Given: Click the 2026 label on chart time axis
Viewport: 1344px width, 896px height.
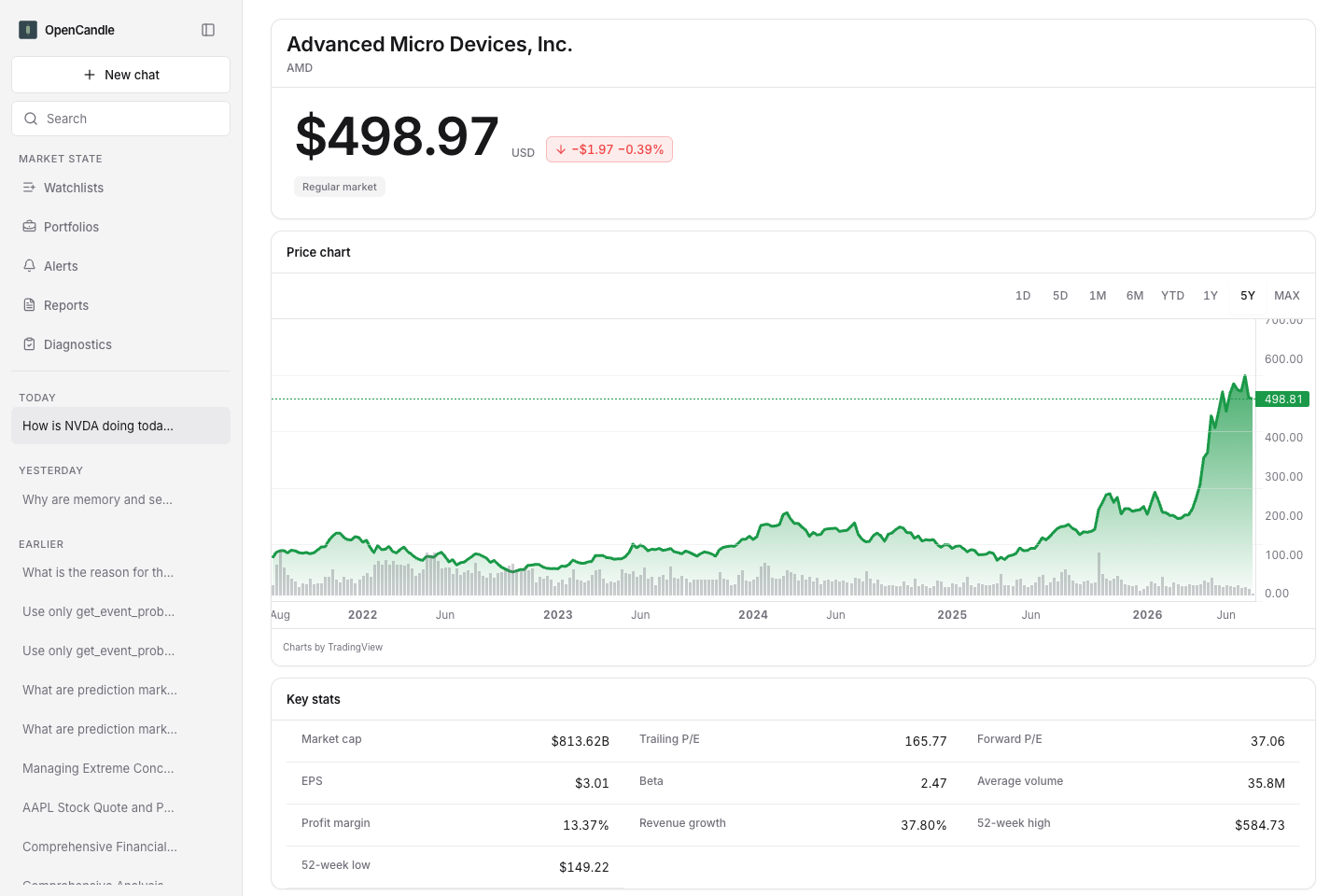Looking at the screenshot, I should pos(1147,615).
